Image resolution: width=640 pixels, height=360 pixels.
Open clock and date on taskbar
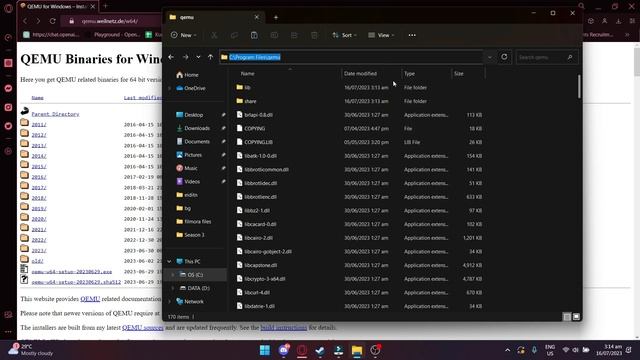[609, 350]
